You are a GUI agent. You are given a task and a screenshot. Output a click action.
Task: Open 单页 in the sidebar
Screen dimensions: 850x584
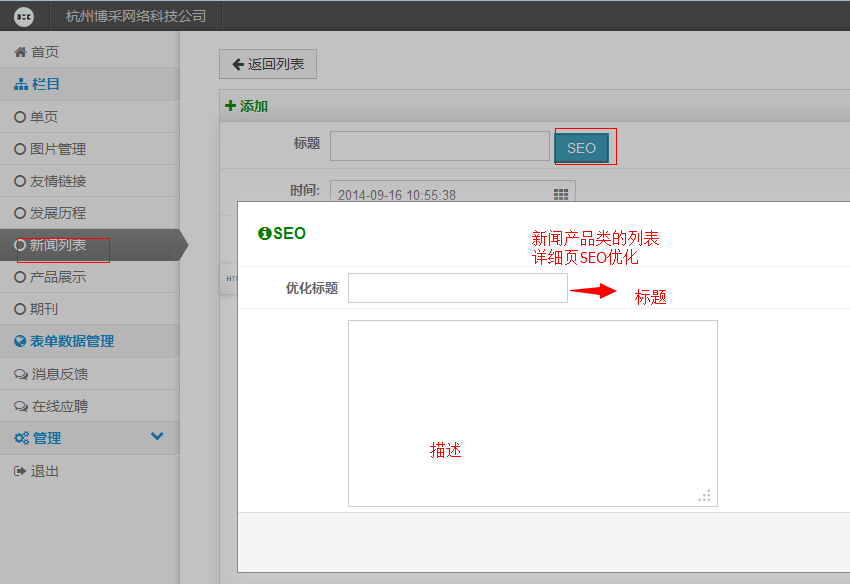[44, 117]
